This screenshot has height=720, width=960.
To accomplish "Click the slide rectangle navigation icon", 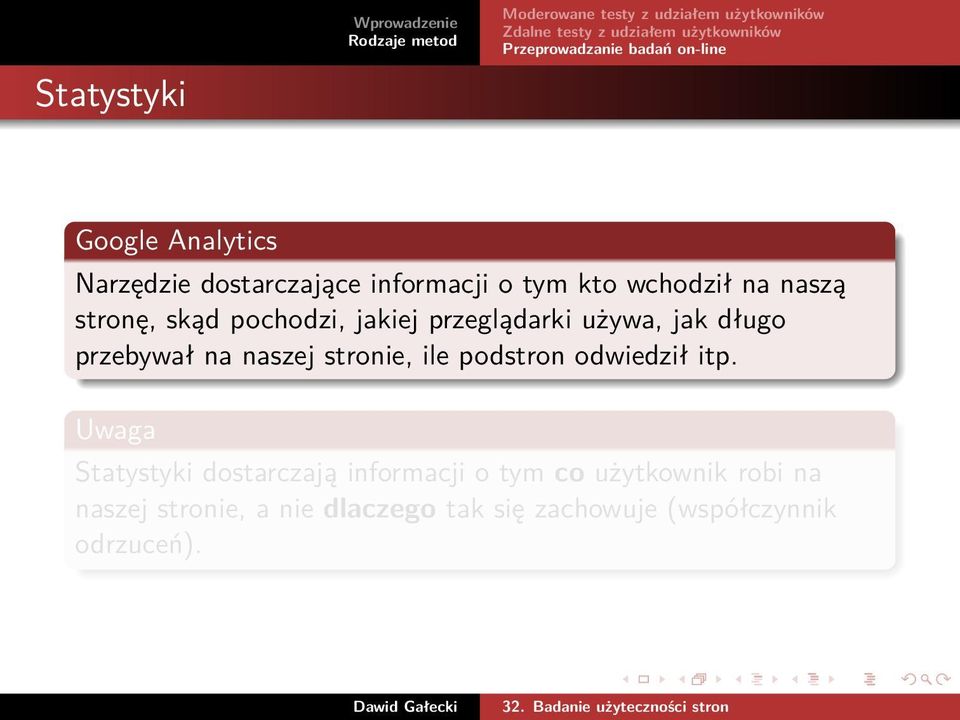I will [x=643, y=679].
